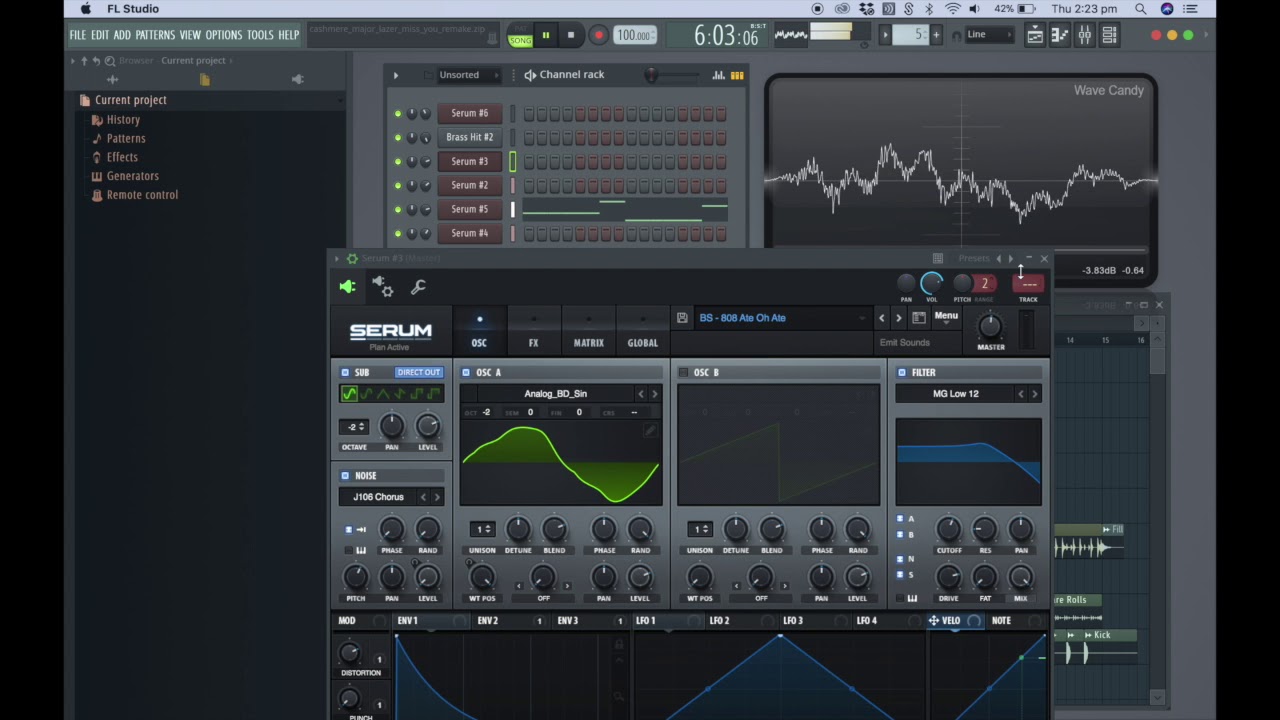The height and width of the screenshot is (720, 1280).
Task: Click the speaker icon beside Channel rack title
Action: click(x=530, y=75)
